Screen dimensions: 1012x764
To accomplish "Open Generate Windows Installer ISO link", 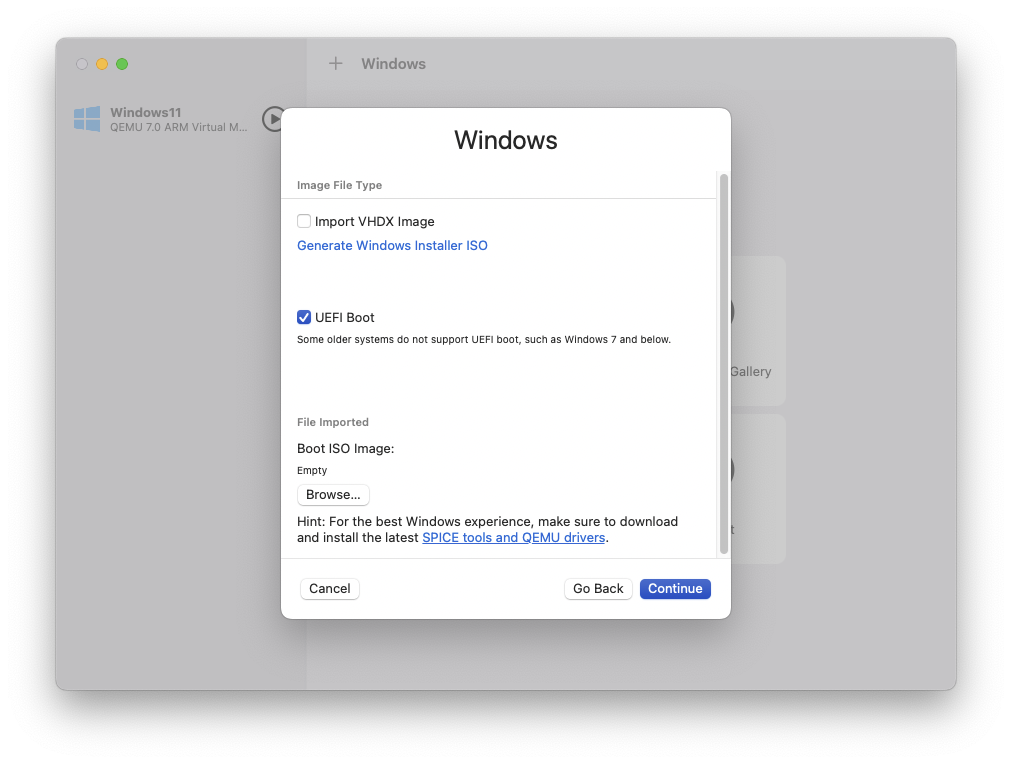I will [392, 245].
